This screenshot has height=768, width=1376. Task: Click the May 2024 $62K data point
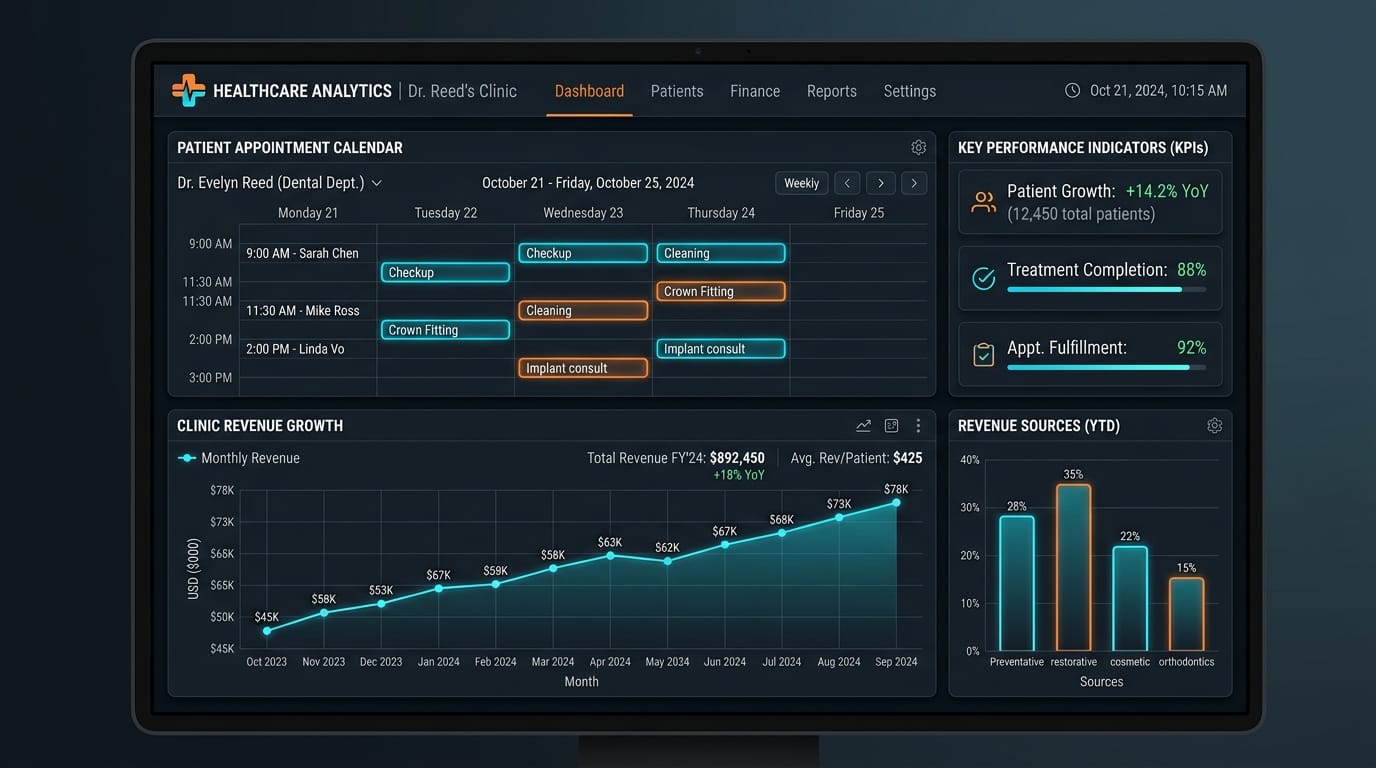[667, 561]
